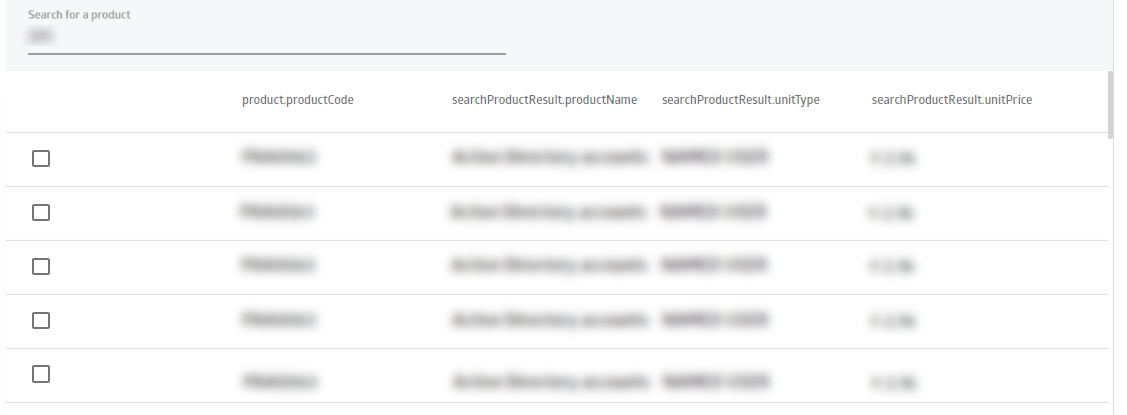Check the third product row checkbox
The image size is (1127, 415).
click(41, 266)
